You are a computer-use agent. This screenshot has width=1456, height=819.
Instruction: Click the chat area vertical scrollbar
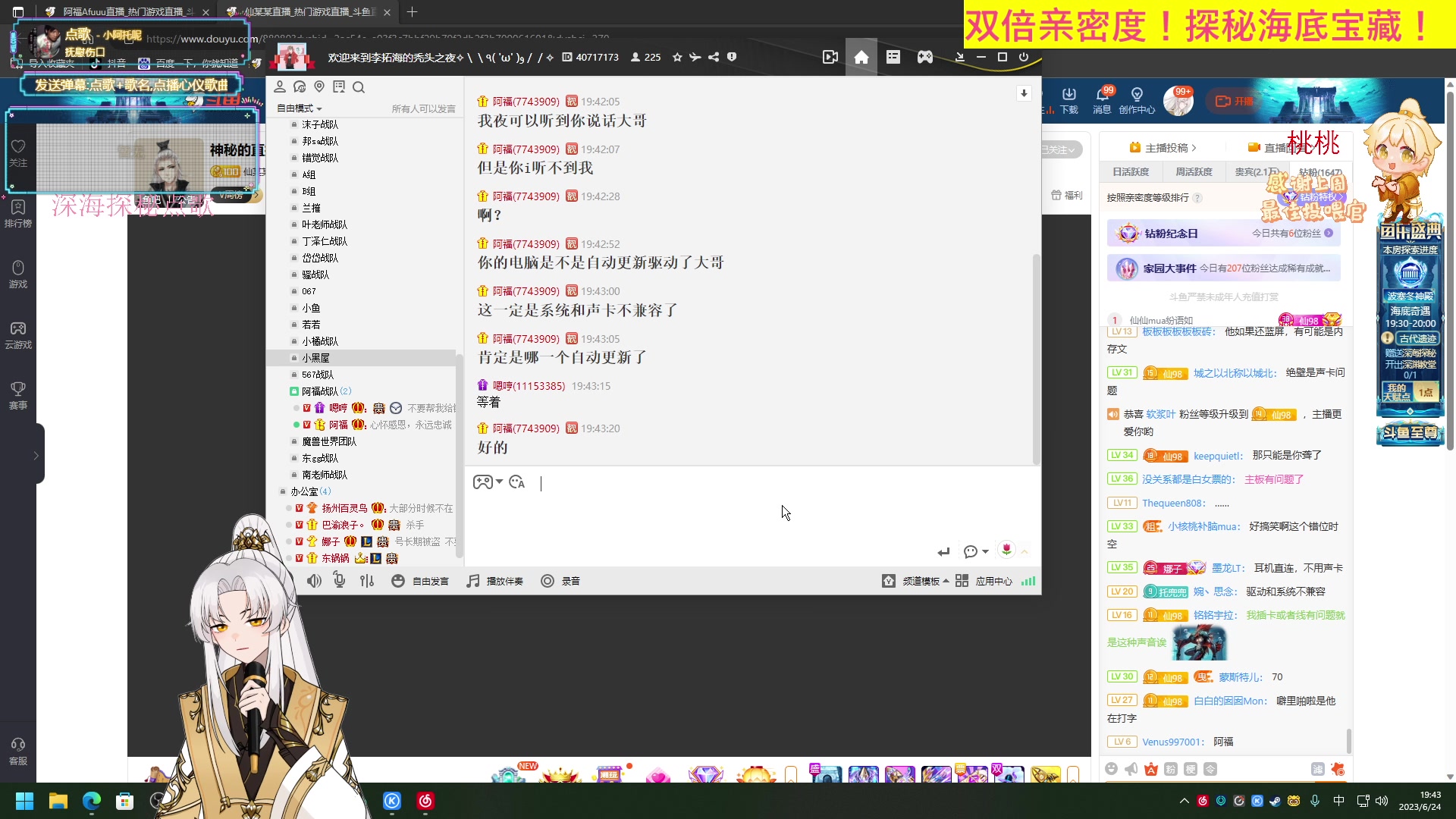point(1036,358)
